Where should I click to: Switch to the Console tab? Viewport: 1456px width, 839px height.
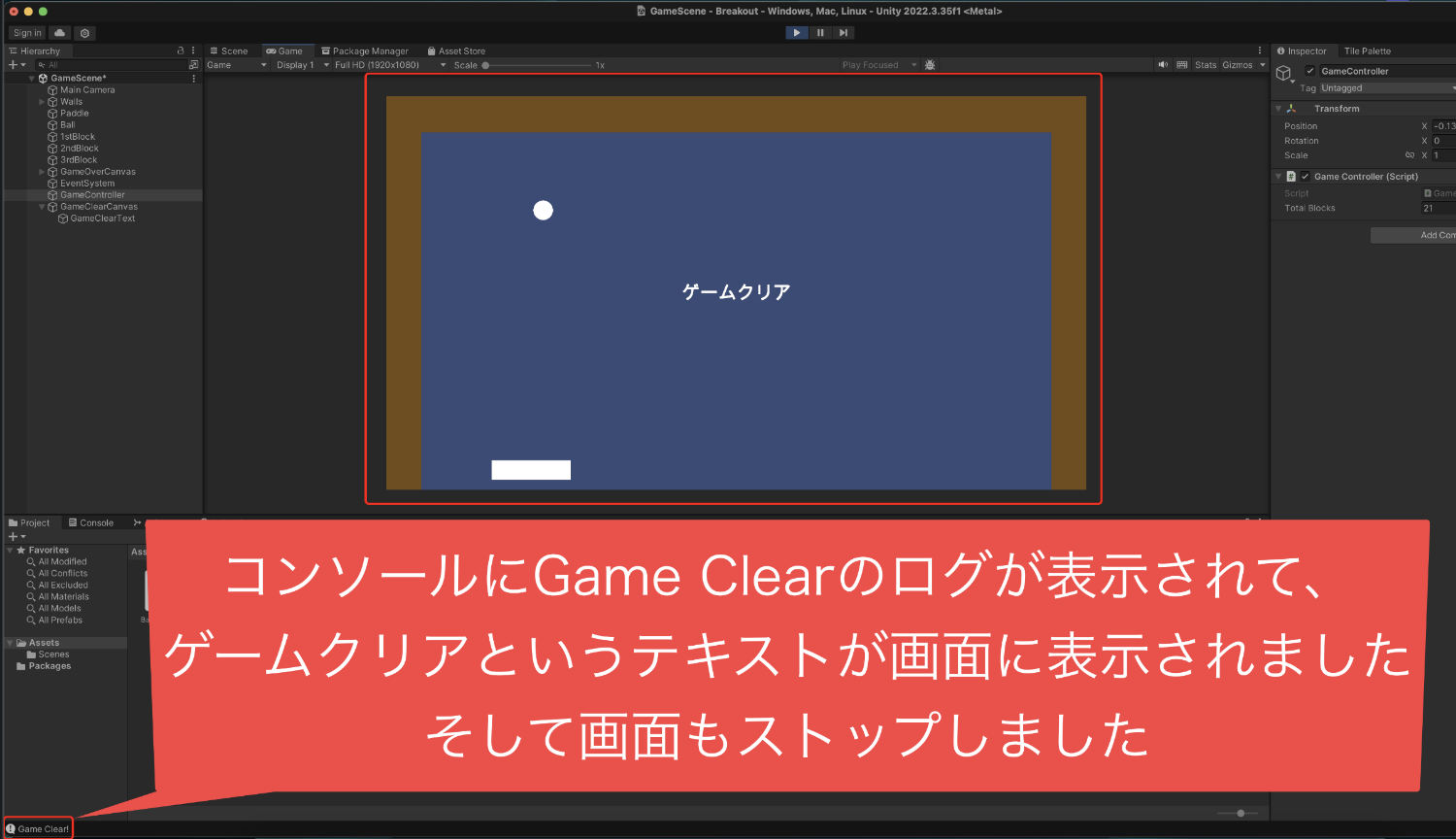pyautogui.click(x=91, y=522)
